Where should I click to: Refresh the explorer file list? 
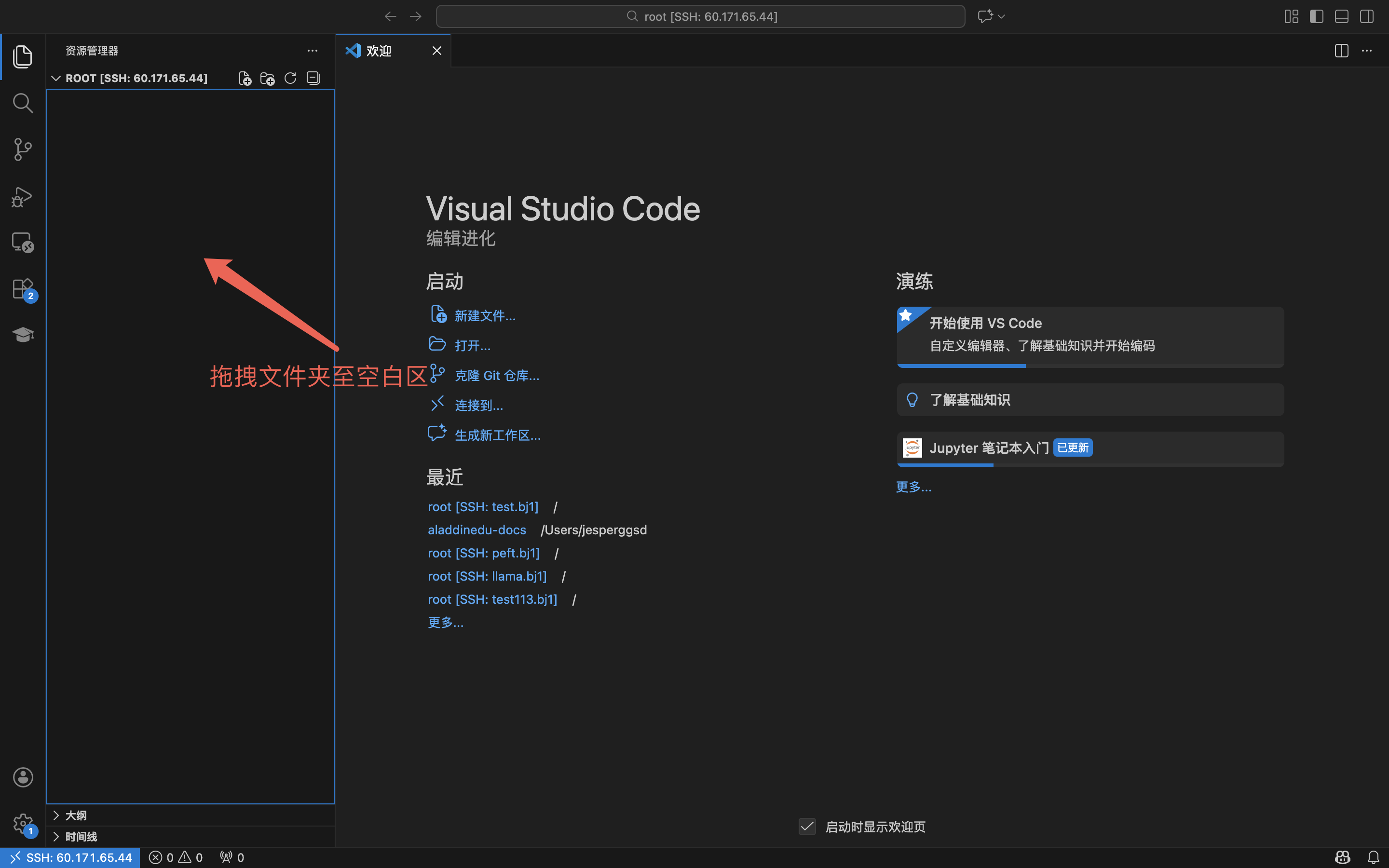[x=290, y=79]
